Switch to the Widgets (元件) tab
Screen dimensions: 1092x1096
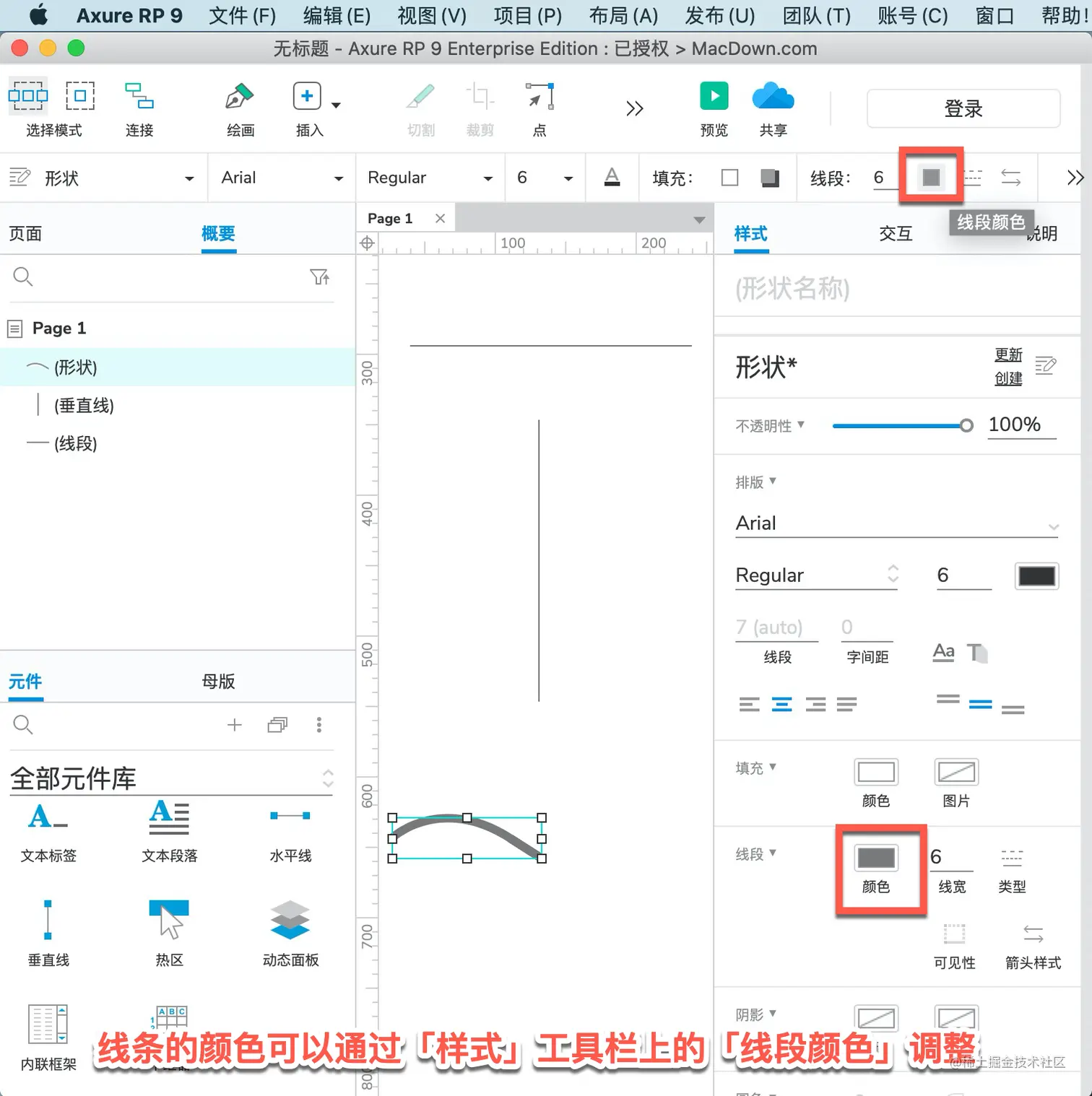25,681
